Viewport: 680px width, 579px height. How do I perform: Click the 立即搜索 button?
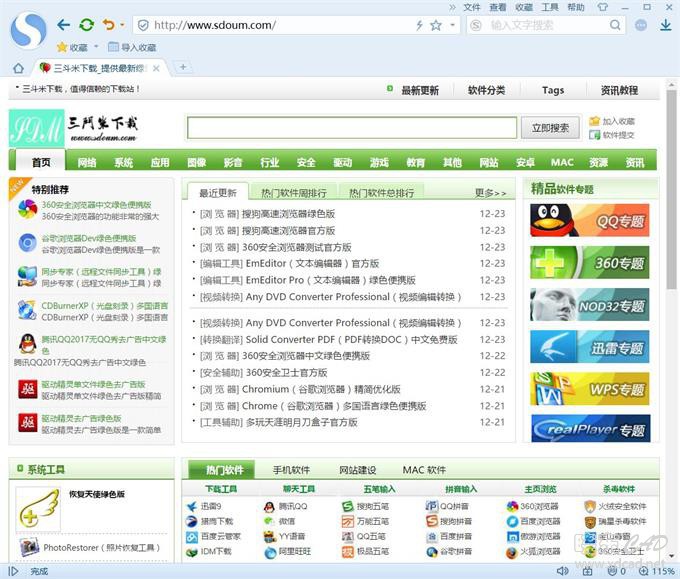[550, 128]
